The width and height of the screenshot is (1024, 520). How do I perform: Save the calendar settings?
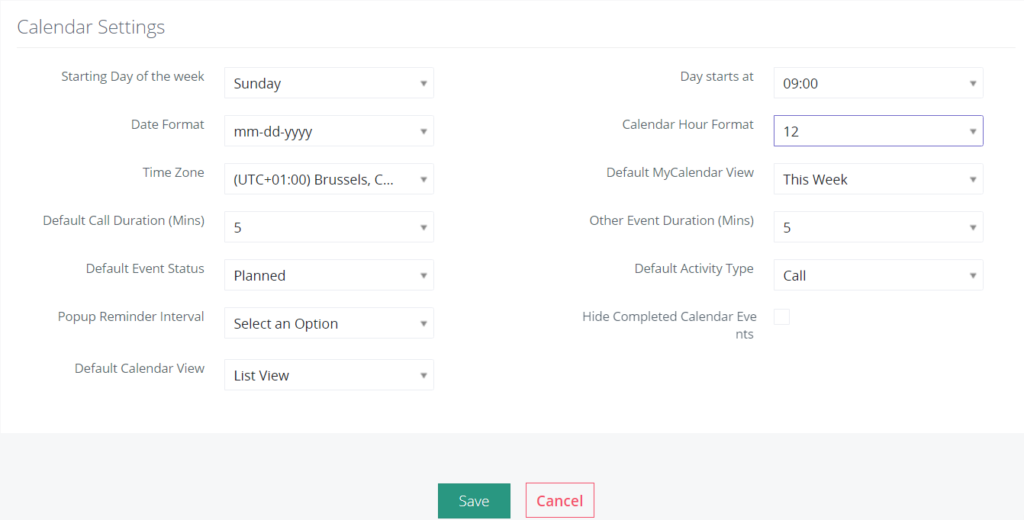474,500
